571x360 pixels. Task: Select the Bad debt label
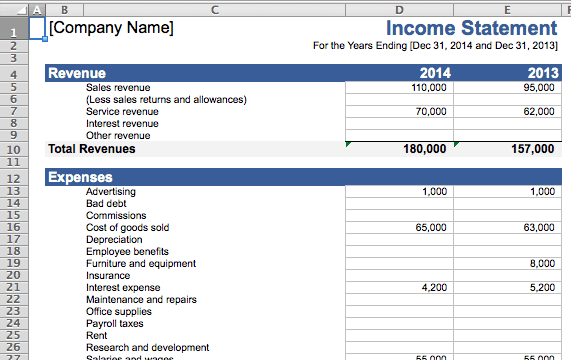[106, 204]
